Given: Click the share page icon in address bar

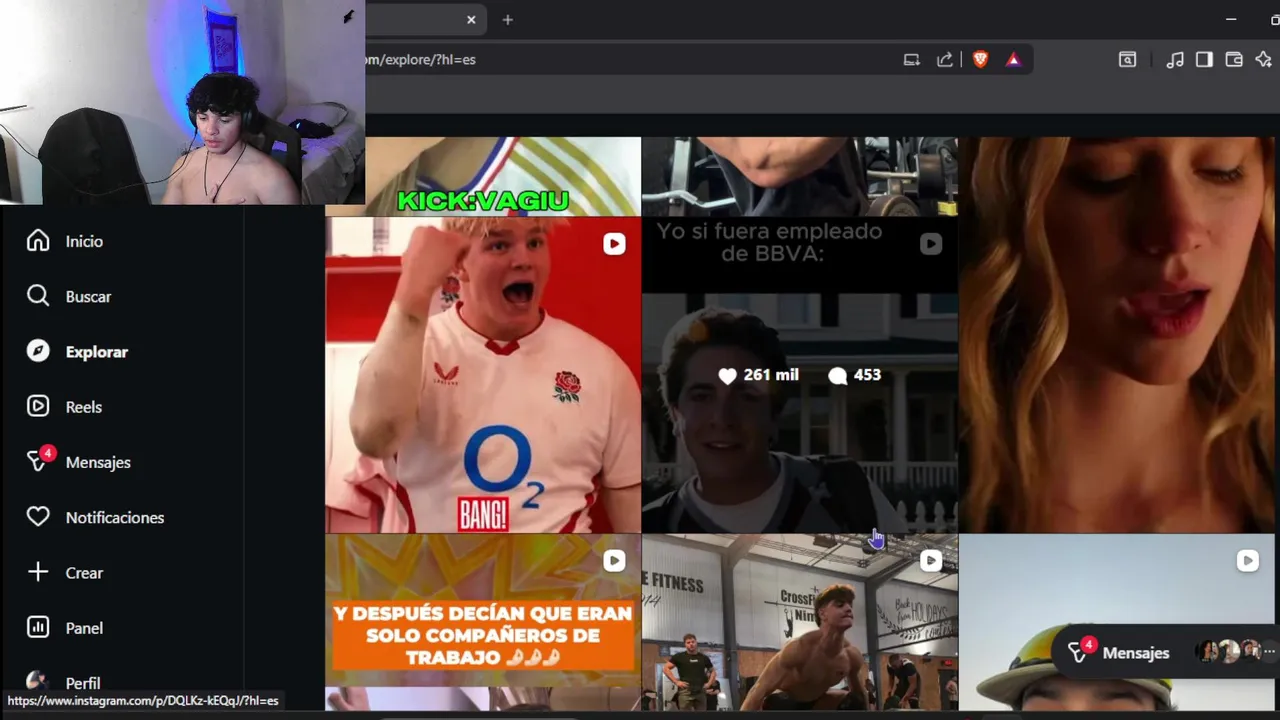Looking at the screenshot, I should (x=945, y=60).
